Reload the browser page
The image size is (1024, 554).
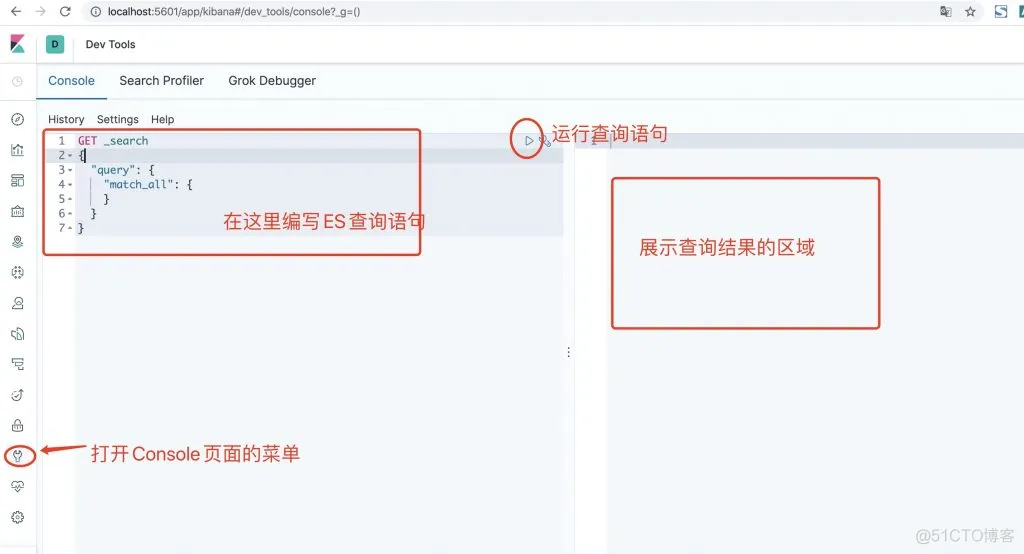65,11
